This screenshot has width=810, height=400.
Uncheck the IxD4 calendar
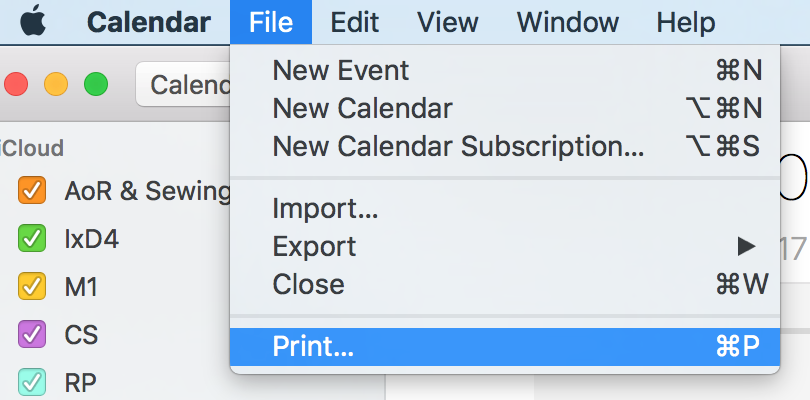pos(32,239)
